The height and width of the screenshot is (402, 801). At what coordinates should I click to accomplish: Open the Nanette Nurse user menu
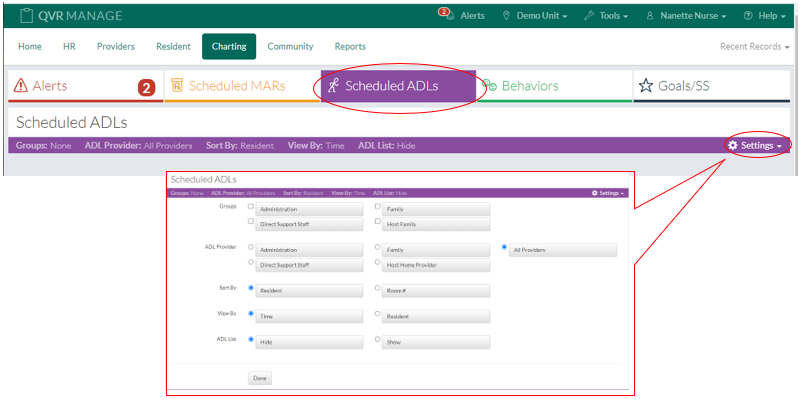click(x=686, y=16)
